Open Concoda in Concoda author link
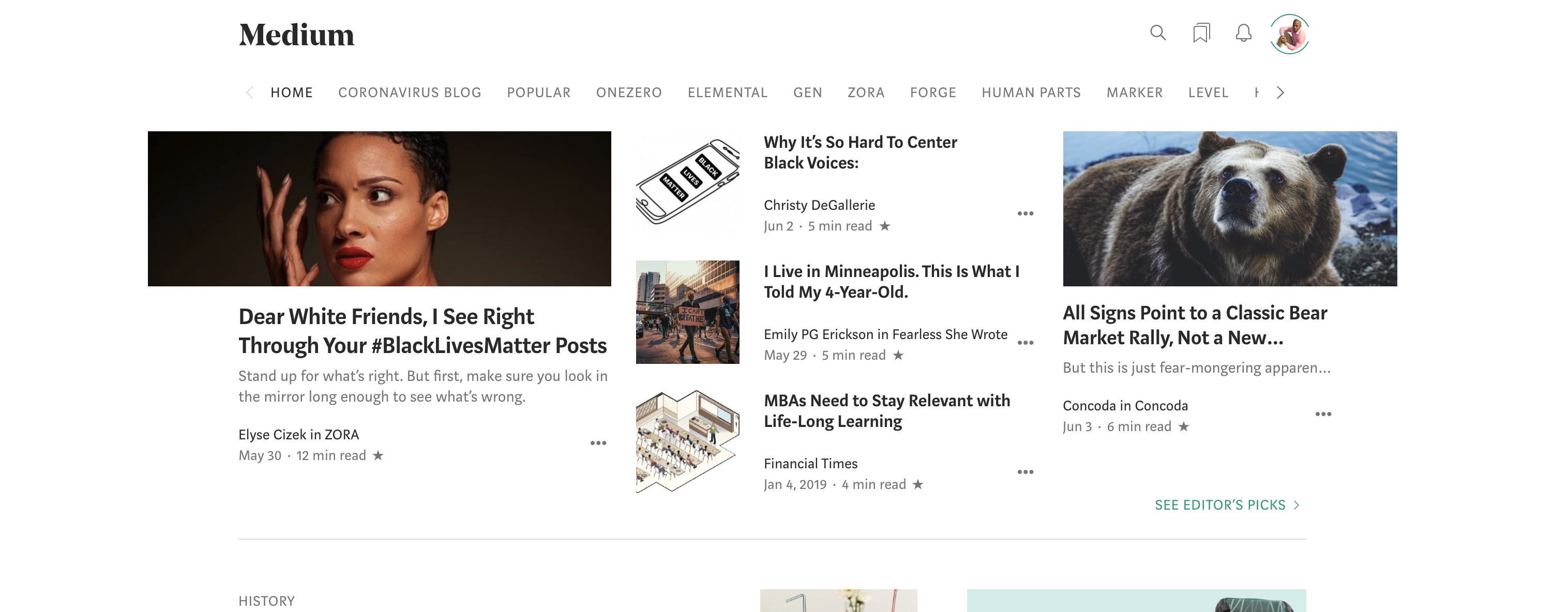The height and width of the screenshot is (612, 1568). (1125, 406)
